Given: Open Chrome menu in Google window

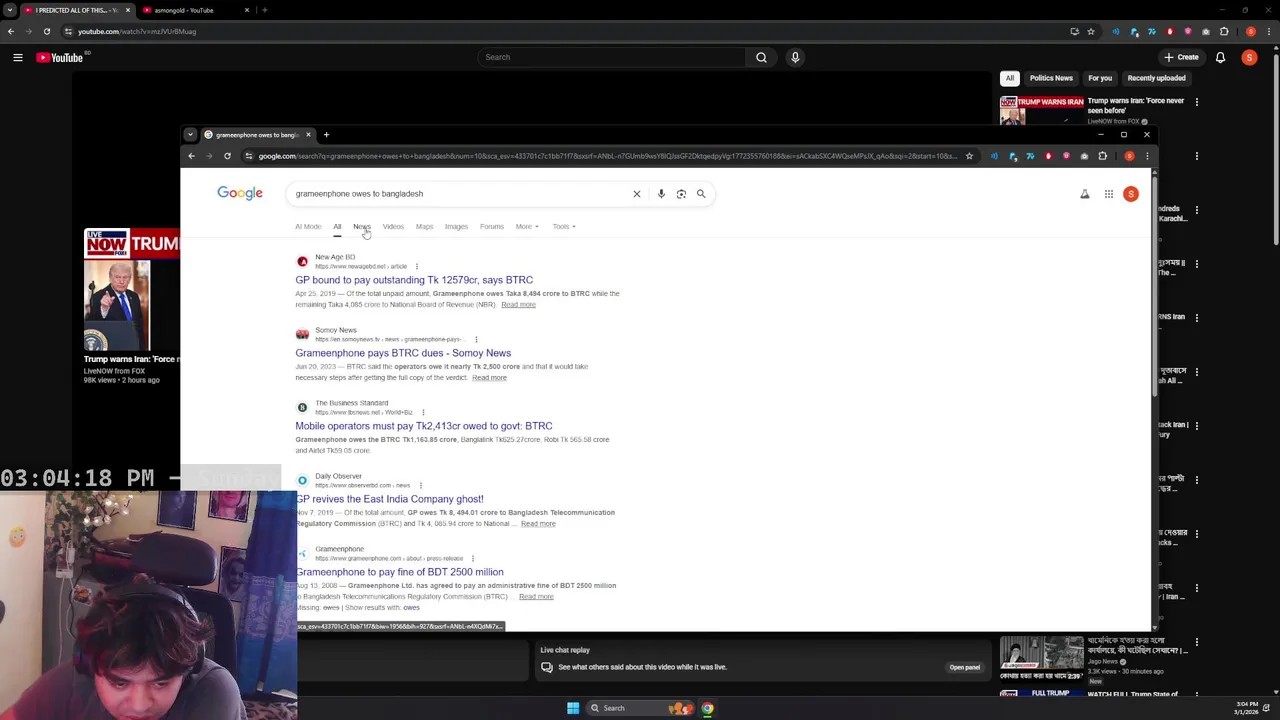Looking at the screenshot, I should (1147, 156).
